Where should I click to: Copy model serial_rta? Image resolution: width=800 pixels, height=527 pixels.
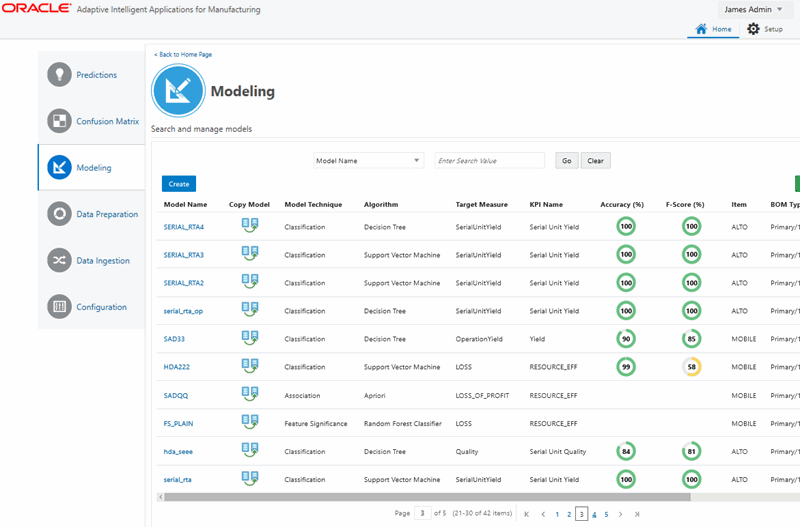[x=249, y=479]
